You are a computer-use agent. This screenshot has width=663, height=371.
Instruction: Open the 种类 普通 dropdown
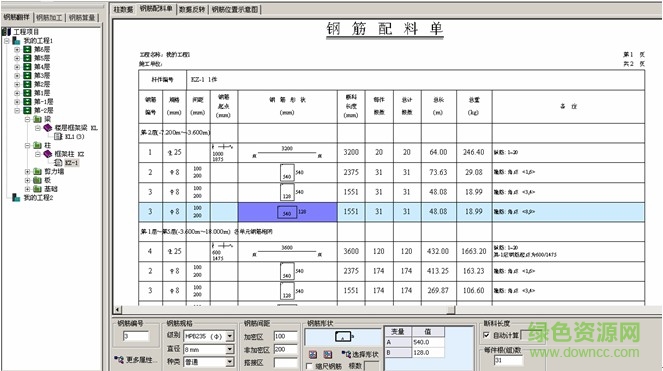230,362
